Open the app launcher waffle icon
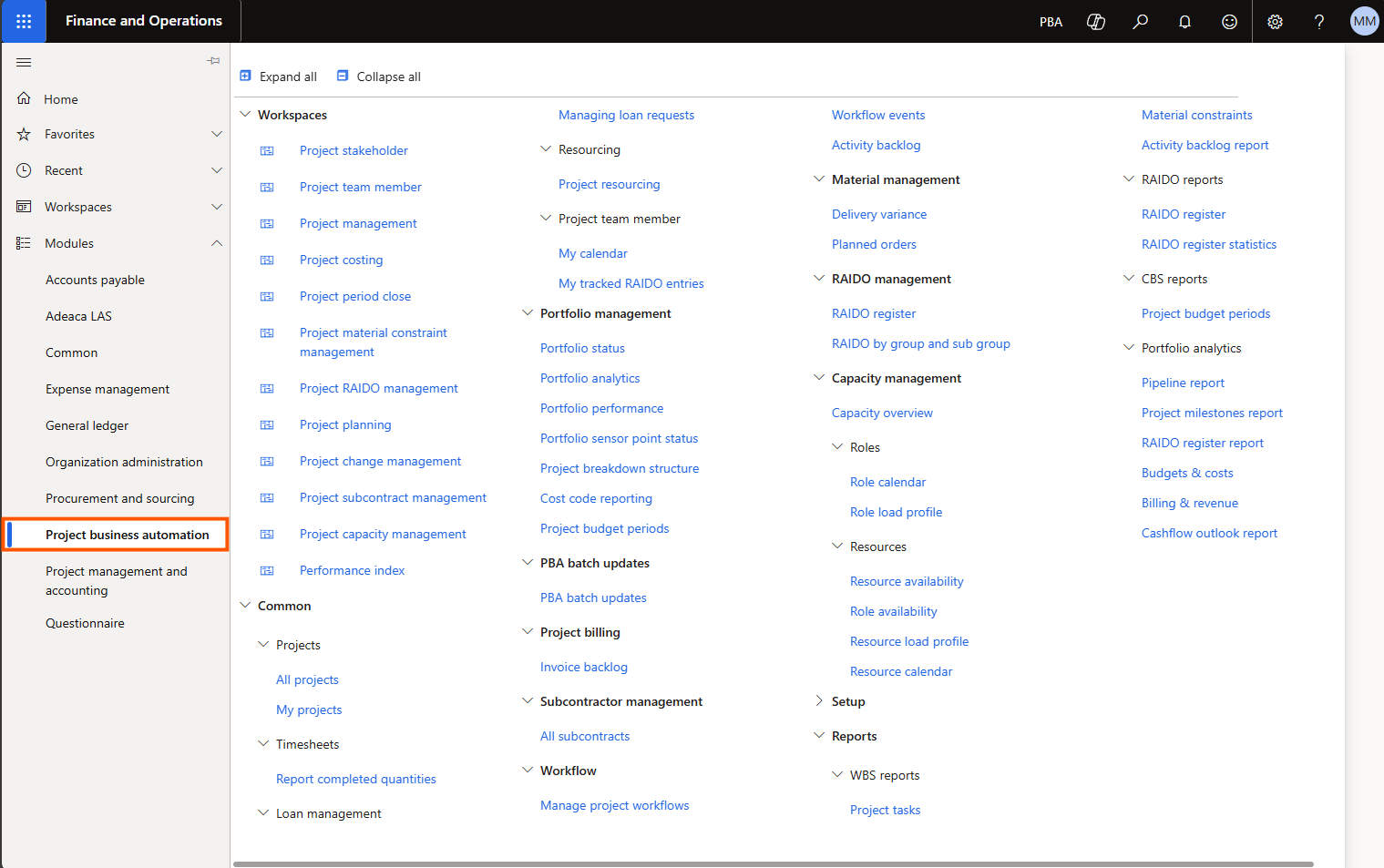Screen dimensions: 1384x868 point(24,21)
